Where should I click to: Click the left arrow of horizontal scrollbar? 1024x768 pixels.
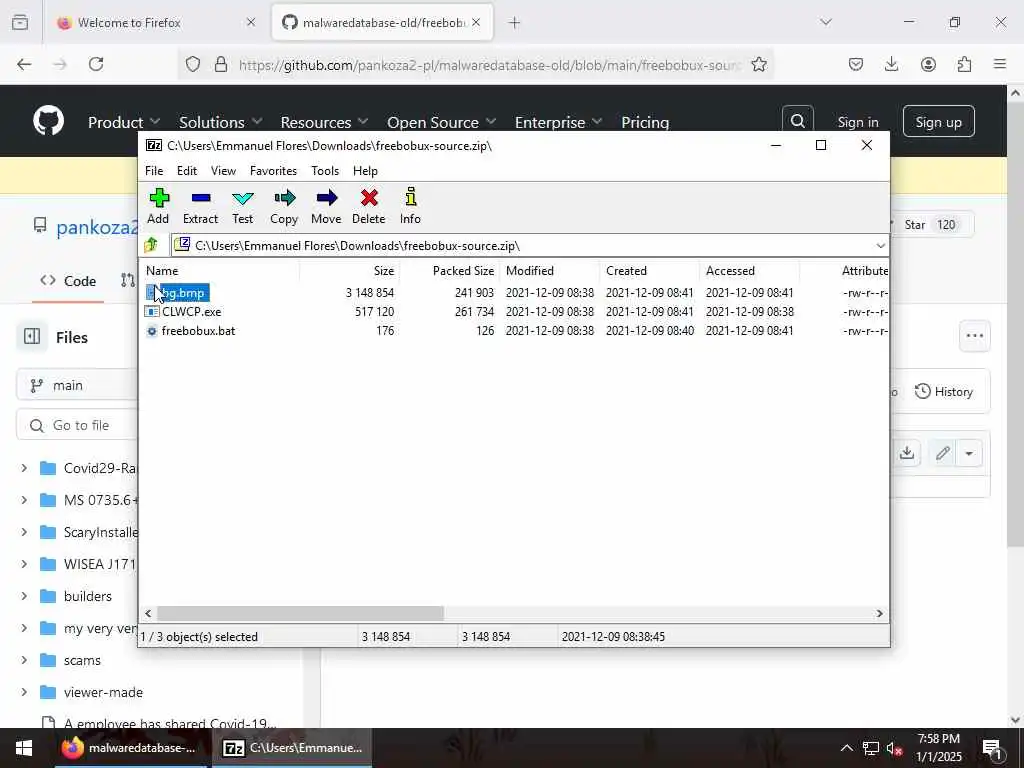click(148, 613)
